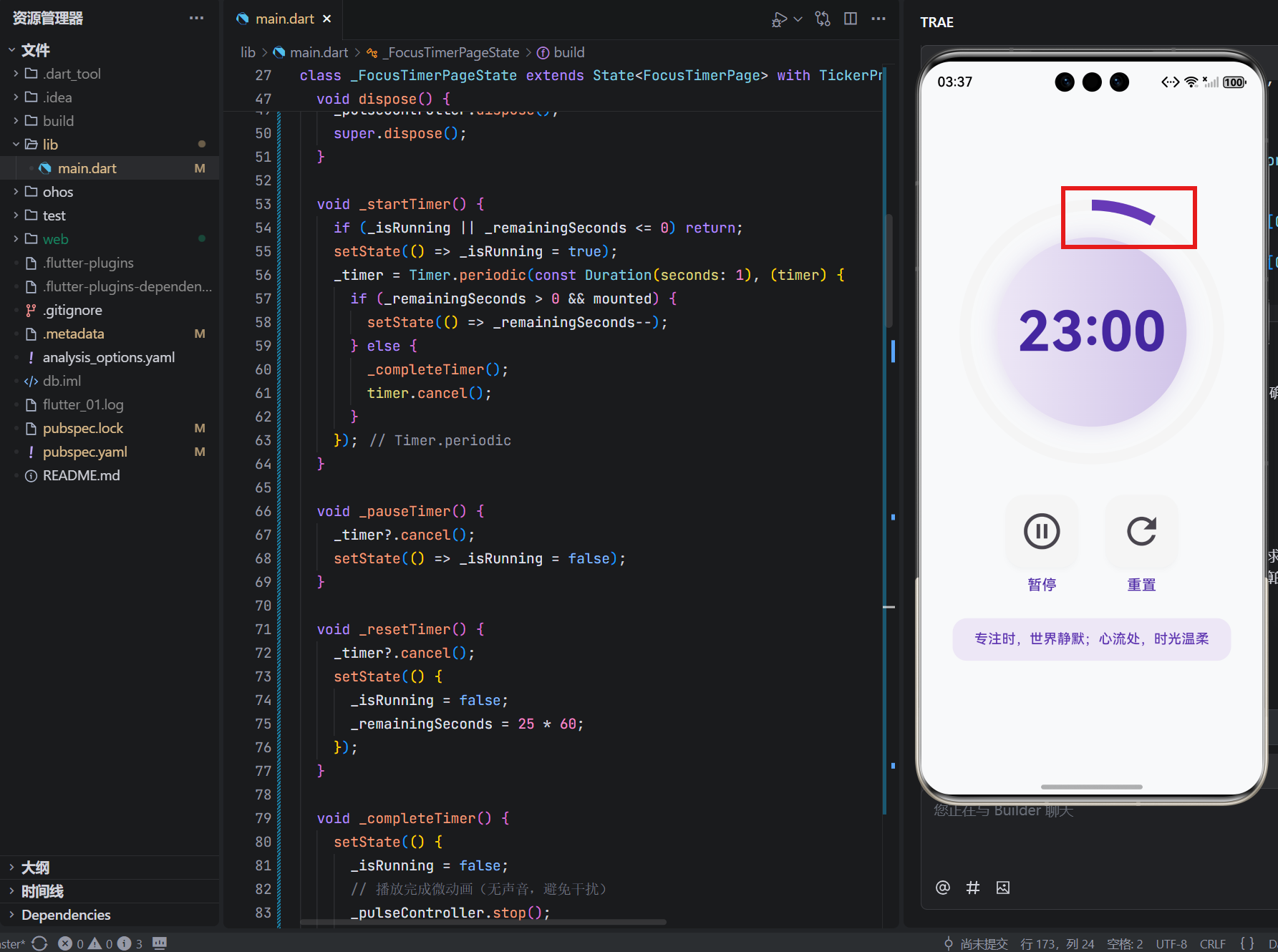Expand the 时间线 timeline section
The image size is (1278, 952).
[42, 891]
